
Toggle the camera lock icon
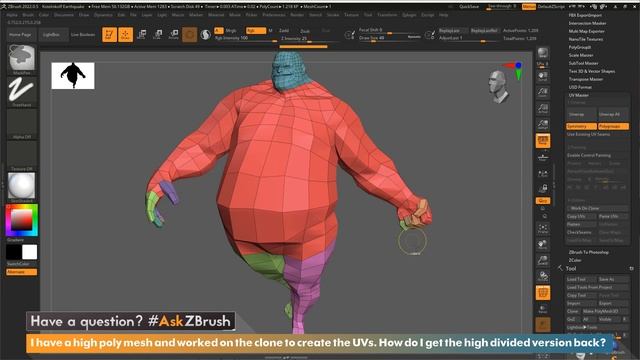point(543,189)
